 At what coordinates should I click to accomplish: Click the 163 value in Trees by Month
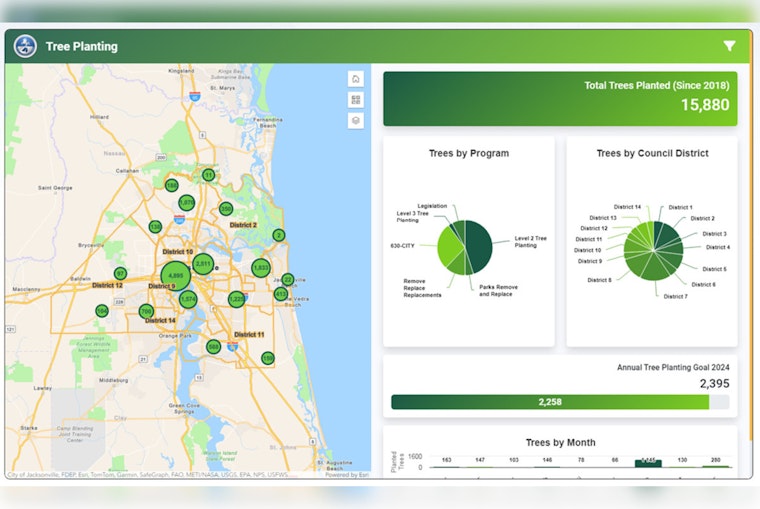click(446, 460)
